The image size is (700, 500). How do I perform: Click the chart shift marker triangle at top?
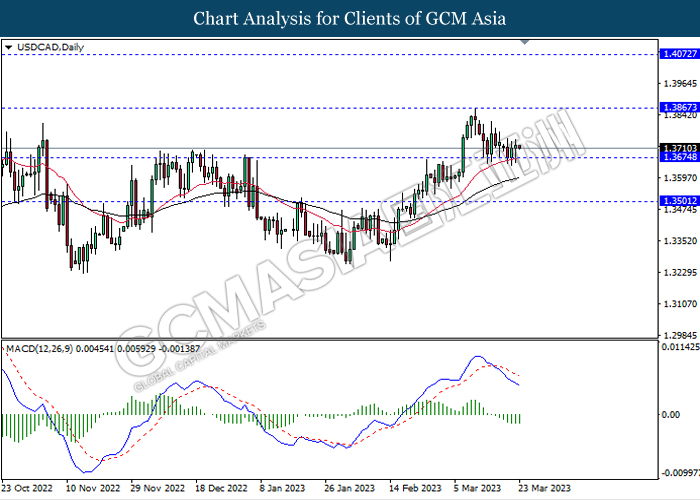tap(525, 42)
